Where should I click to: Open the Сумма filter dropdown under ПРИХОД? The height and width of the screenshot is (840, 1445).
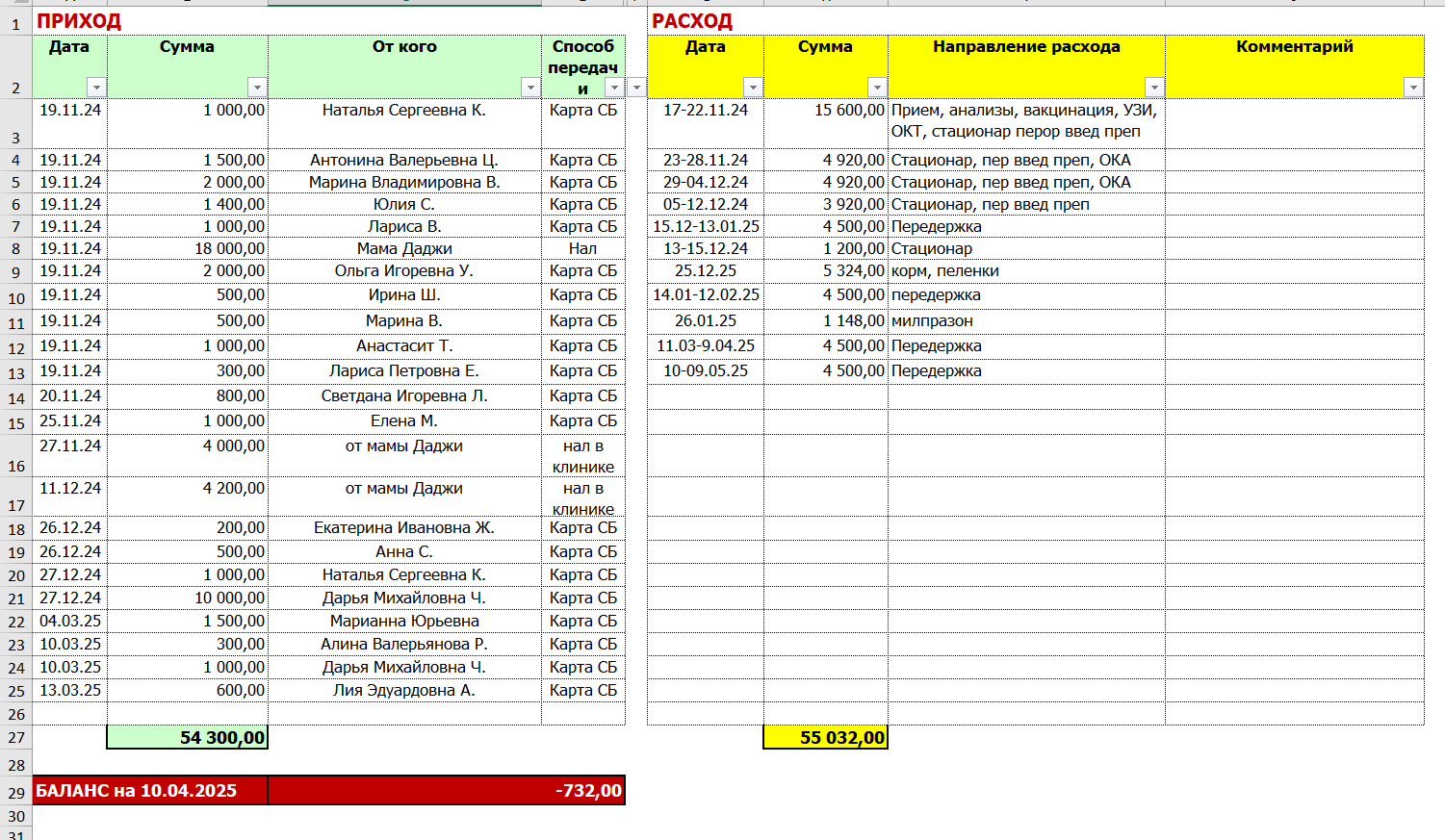256,88
